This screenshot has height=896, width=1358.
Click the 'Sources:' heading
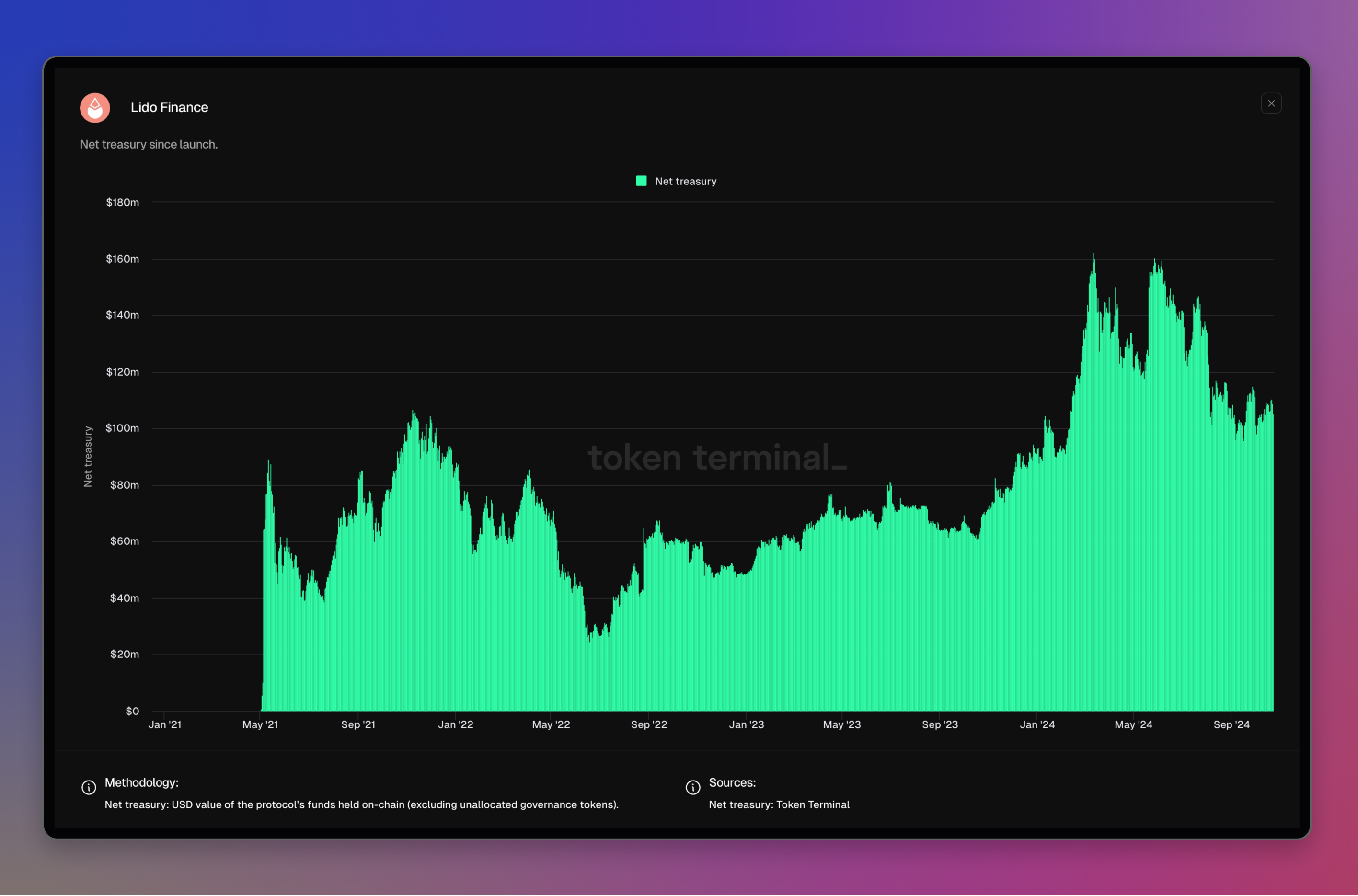tap(732, 783)
